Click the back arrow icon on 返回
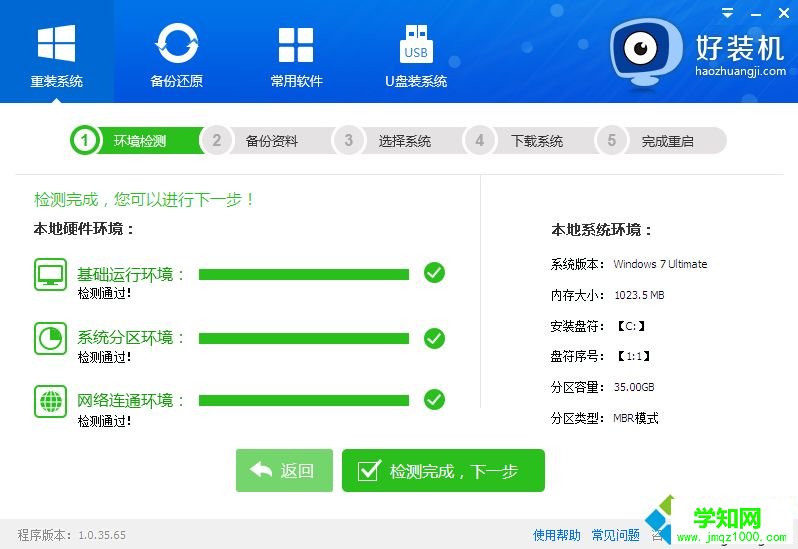798x549 pixels. 261,470
